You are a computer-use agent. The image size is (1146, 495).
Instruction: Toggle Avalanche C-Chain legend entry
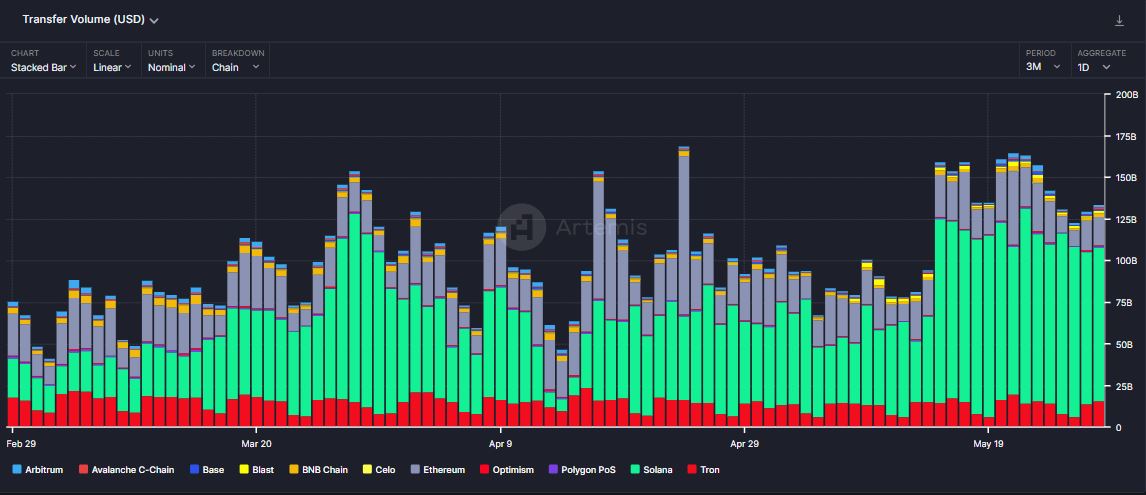click(x=126, y=469)
